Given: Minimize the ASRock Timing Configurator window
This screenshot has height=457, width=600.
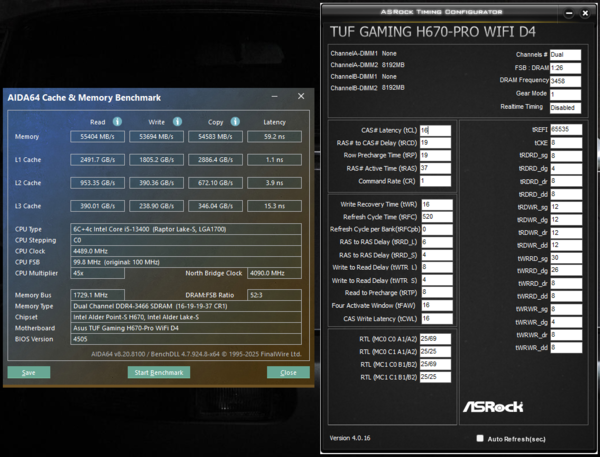Looking at the screenshot, I should (x=569, y=13).
